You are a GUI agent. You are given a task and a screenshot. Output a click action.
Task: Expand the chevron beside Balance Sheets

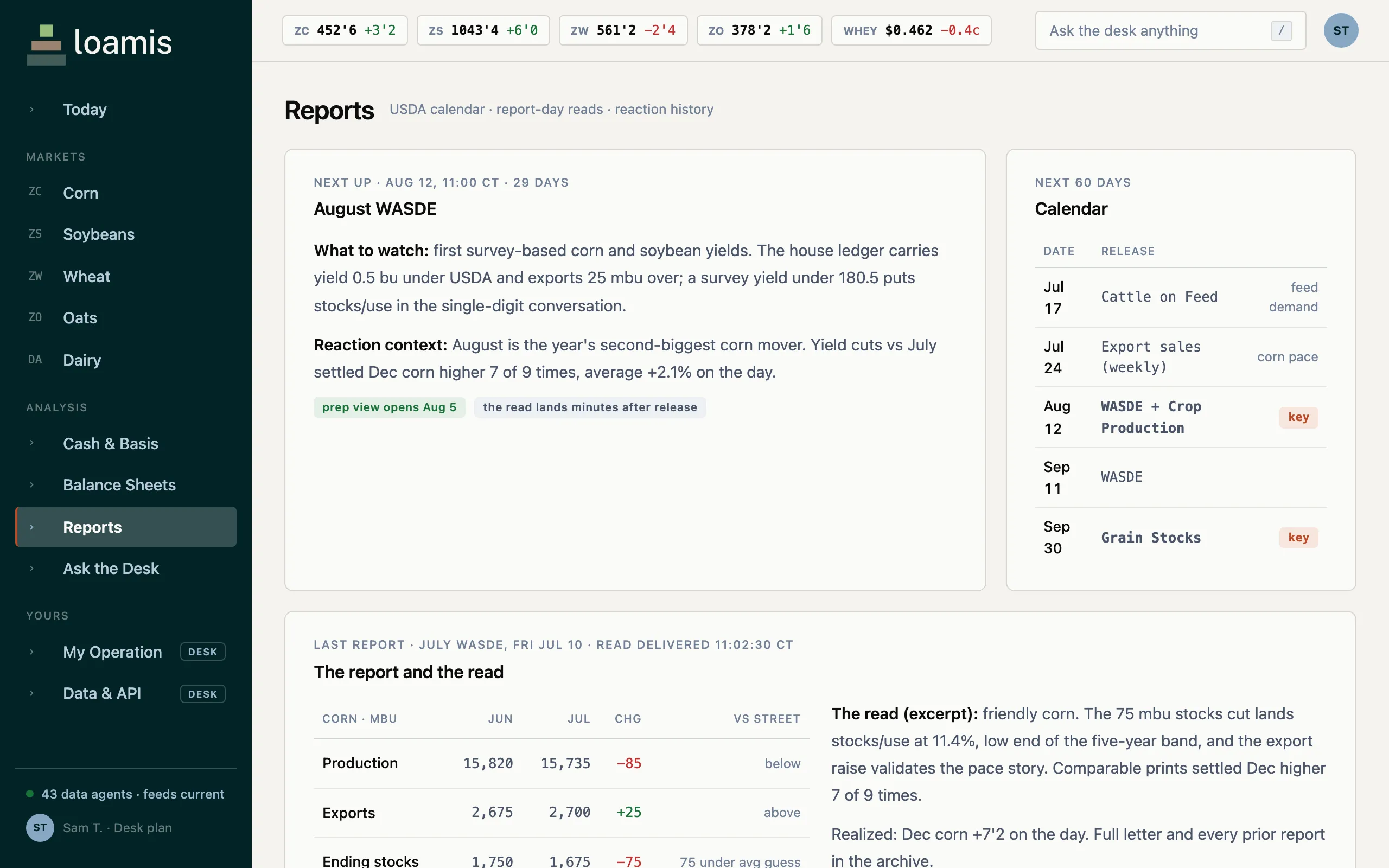pos(31,485)
